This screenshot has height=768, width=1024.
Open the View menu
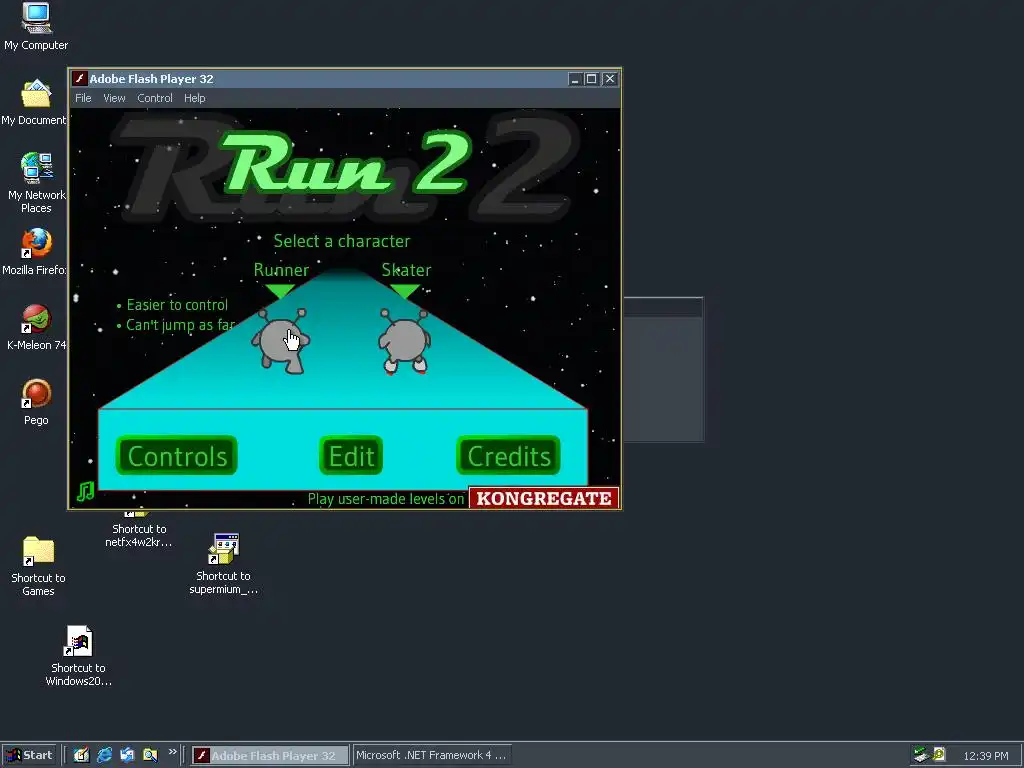pos(114,98)
